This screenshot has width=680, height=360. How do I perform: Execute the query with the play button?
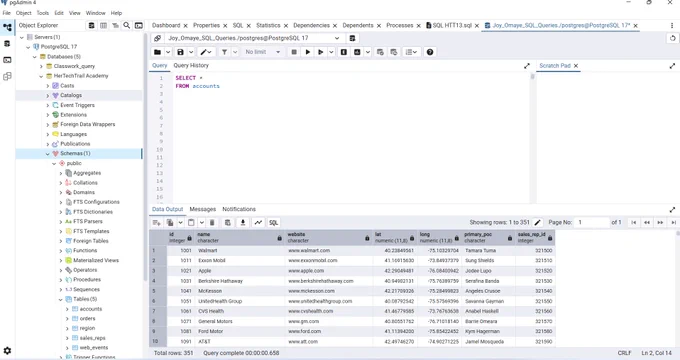click(308, 52)
